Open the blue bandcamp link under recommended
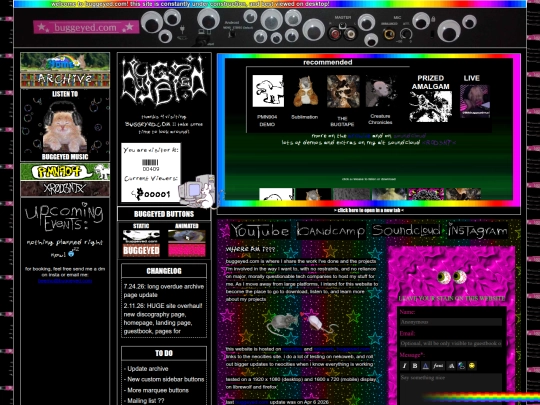The image size is (540, 405). 359,136
